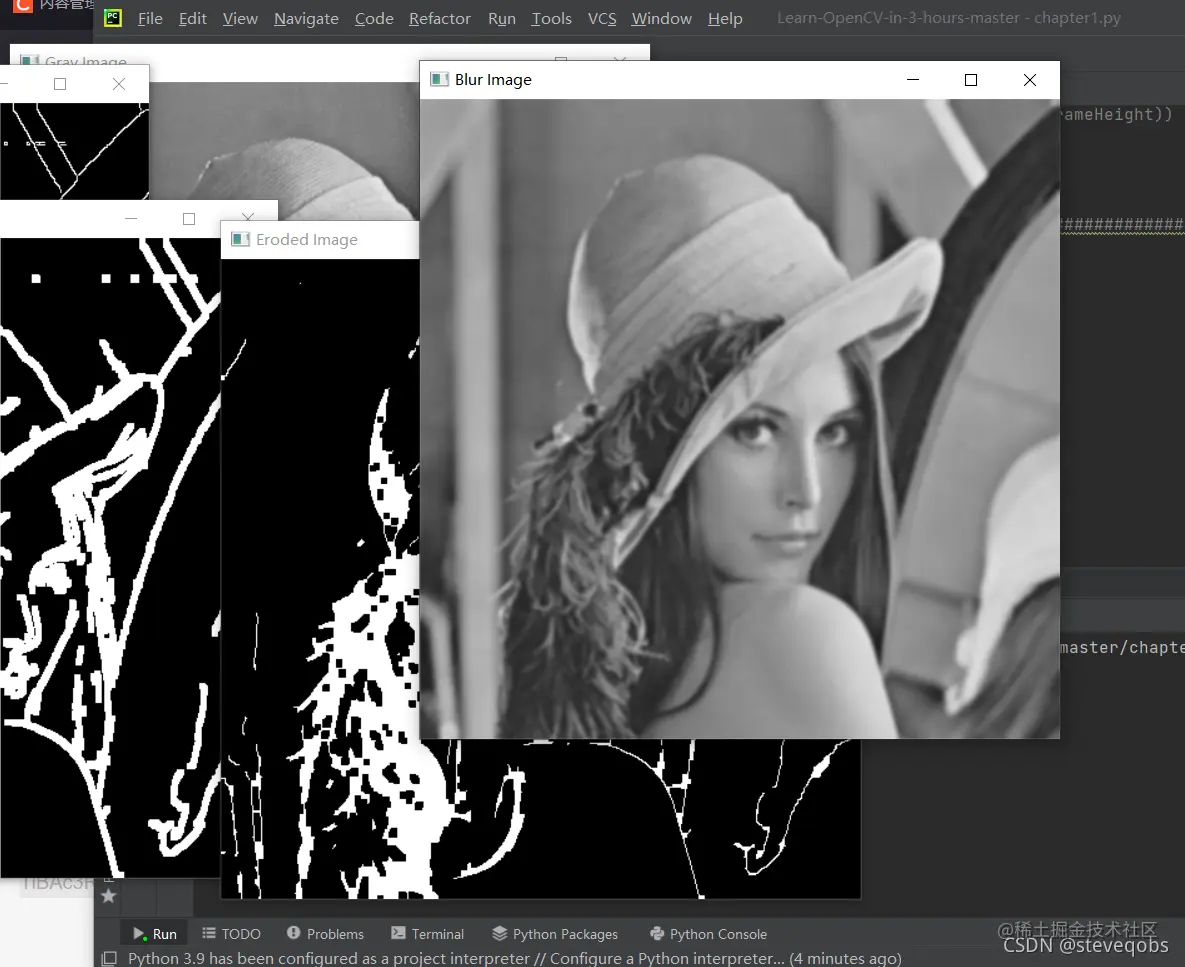Toggle tool window bars icon in status bar
Image resolution: width=1185 pixels, height=967 pixels.
[x=110, y=958]
